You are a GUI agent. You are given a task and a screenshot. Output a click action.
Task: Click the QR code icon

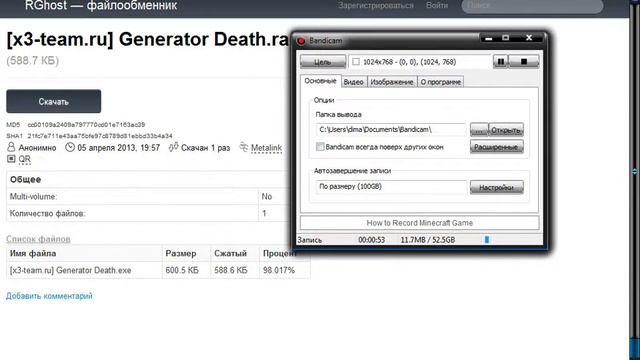tap(11, 159)
